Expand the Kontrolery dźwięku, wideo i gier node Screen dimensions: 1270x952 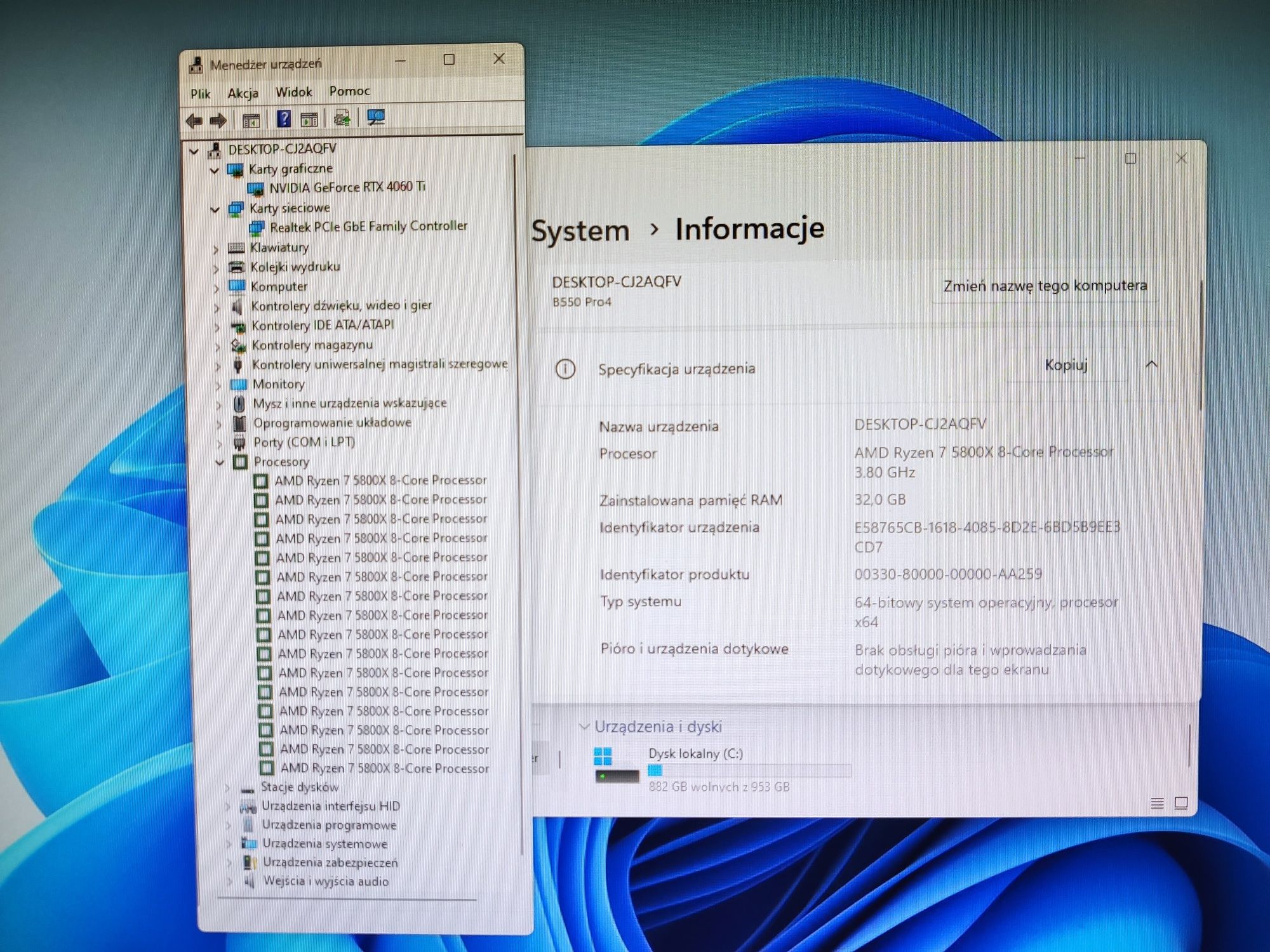217,308
